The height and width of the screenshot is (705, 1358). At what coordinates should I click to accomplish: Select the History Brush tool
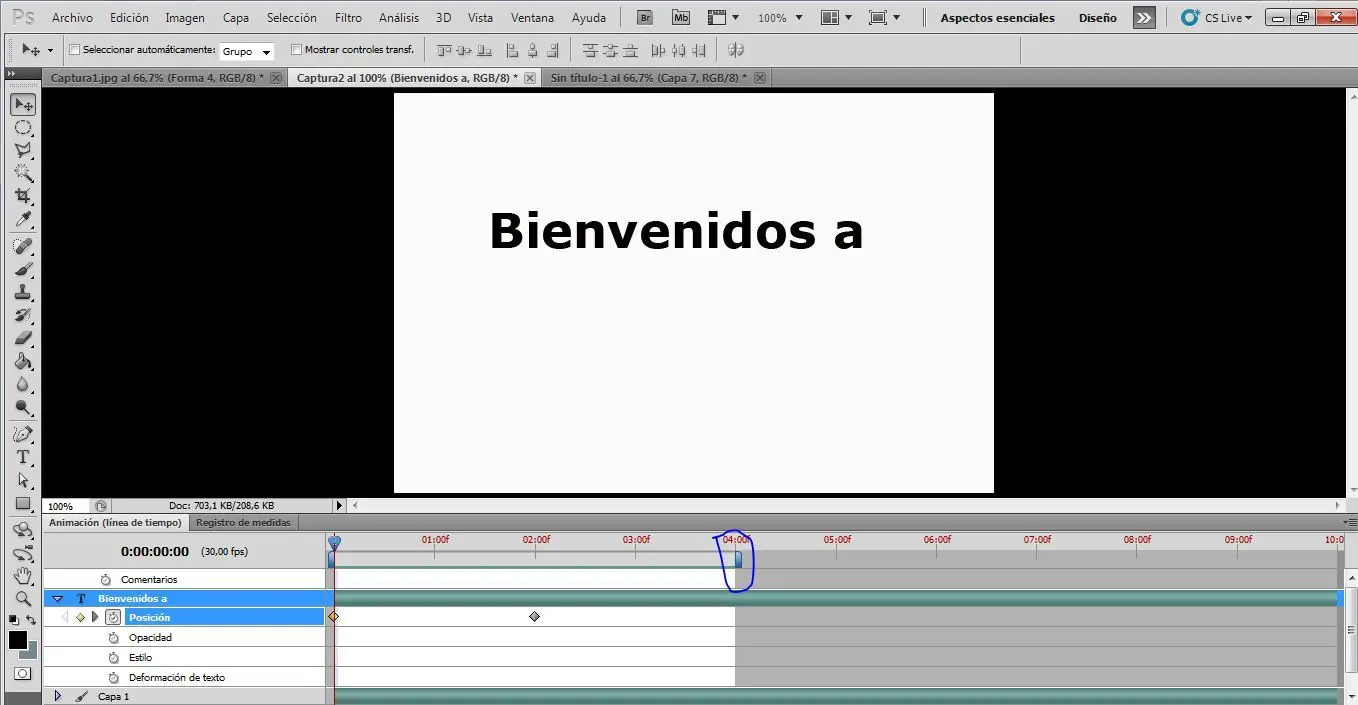(x=23, y=316)
